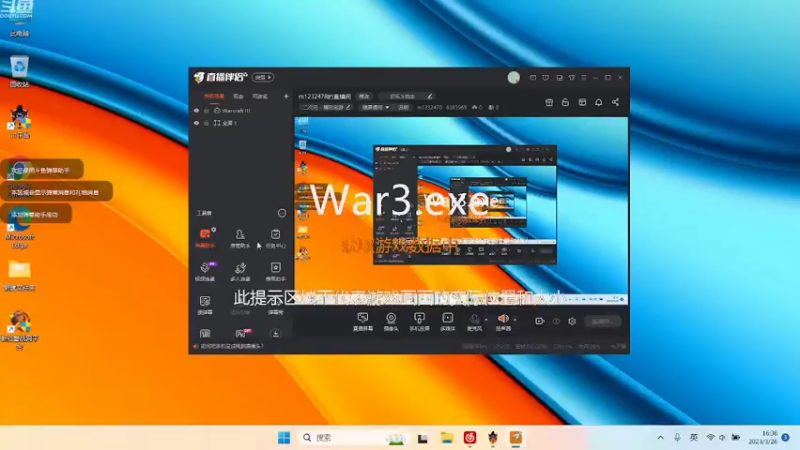Switch to the second scene tab
The width and height of the screenshot is (800, 450).
(238, 96)
